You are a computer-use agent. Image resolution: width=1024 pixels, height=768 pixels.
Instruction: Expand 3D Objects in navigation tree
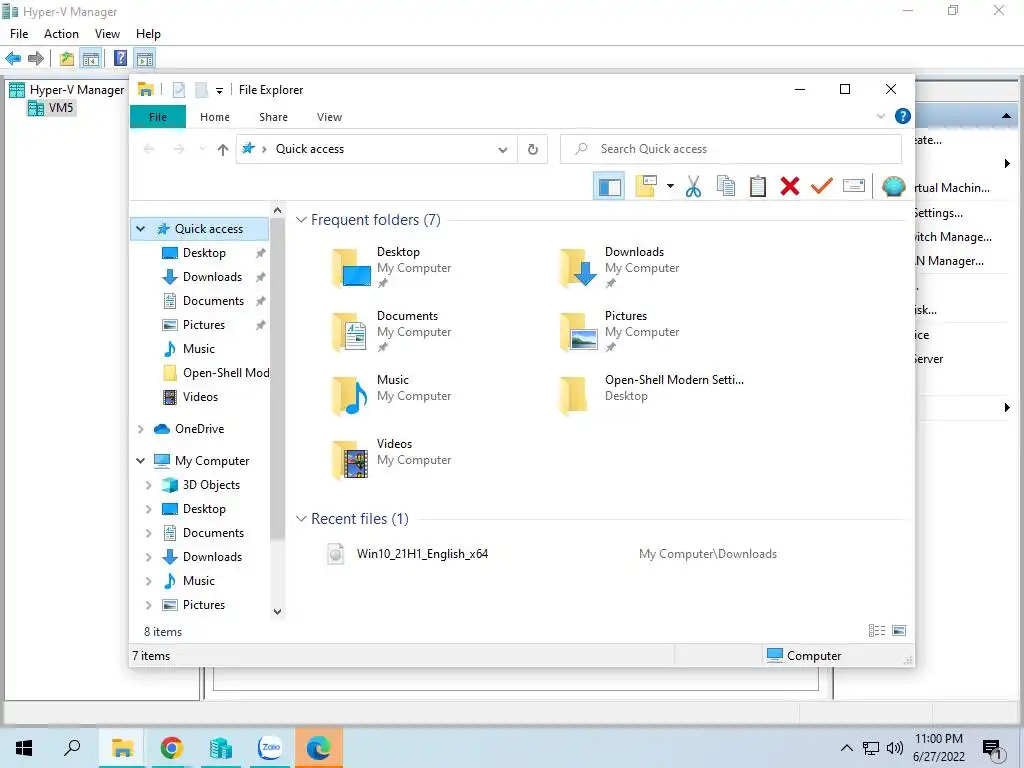(x=148, y=485)
